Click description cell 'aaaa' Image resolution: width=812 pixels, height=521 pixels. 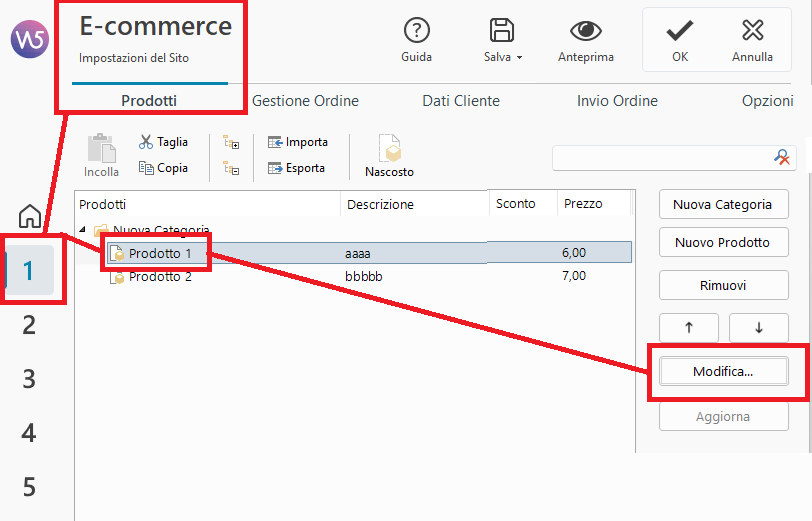[x=358, y=254]
